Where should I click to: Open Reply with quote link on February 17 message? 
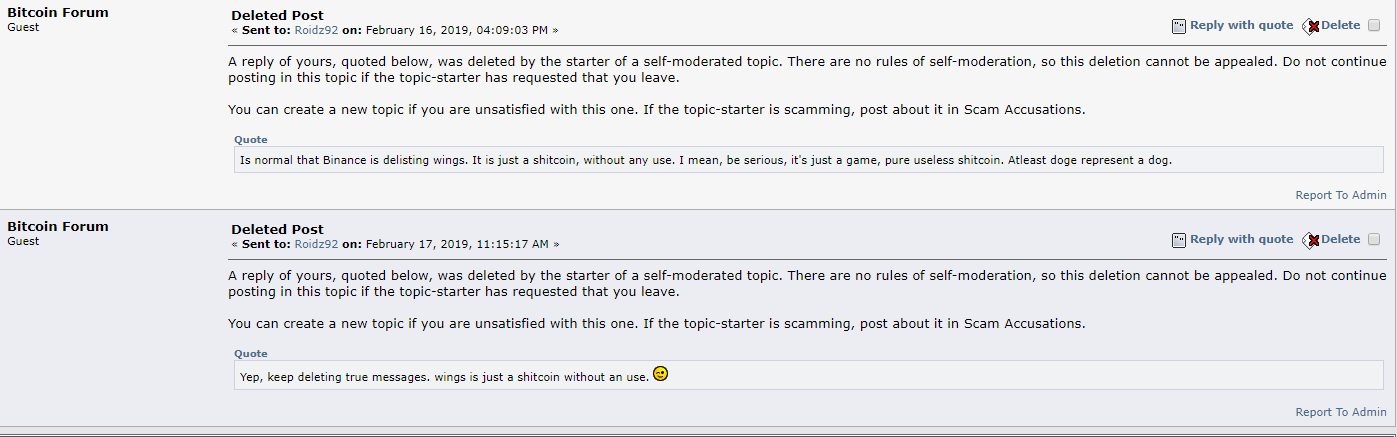point(1241,239)
